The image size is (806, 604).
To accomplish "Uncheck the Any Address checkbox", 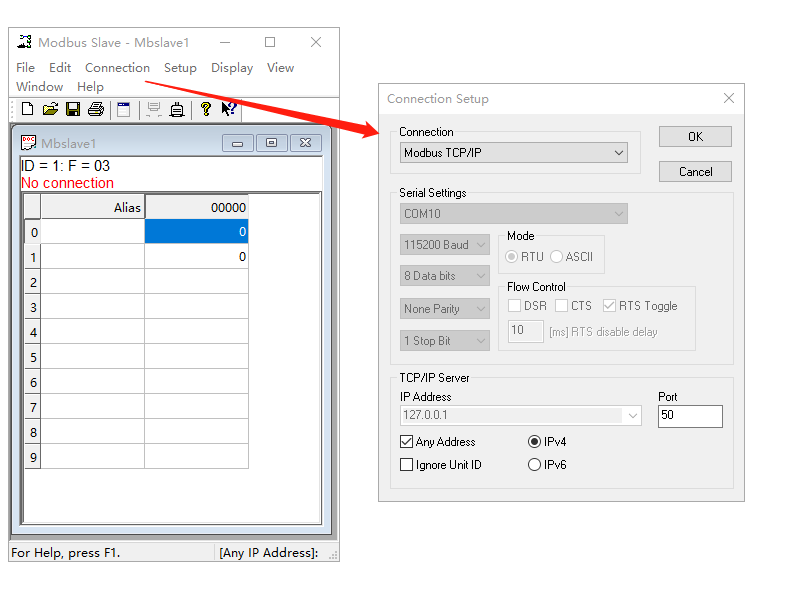I will tap(407, 442).
